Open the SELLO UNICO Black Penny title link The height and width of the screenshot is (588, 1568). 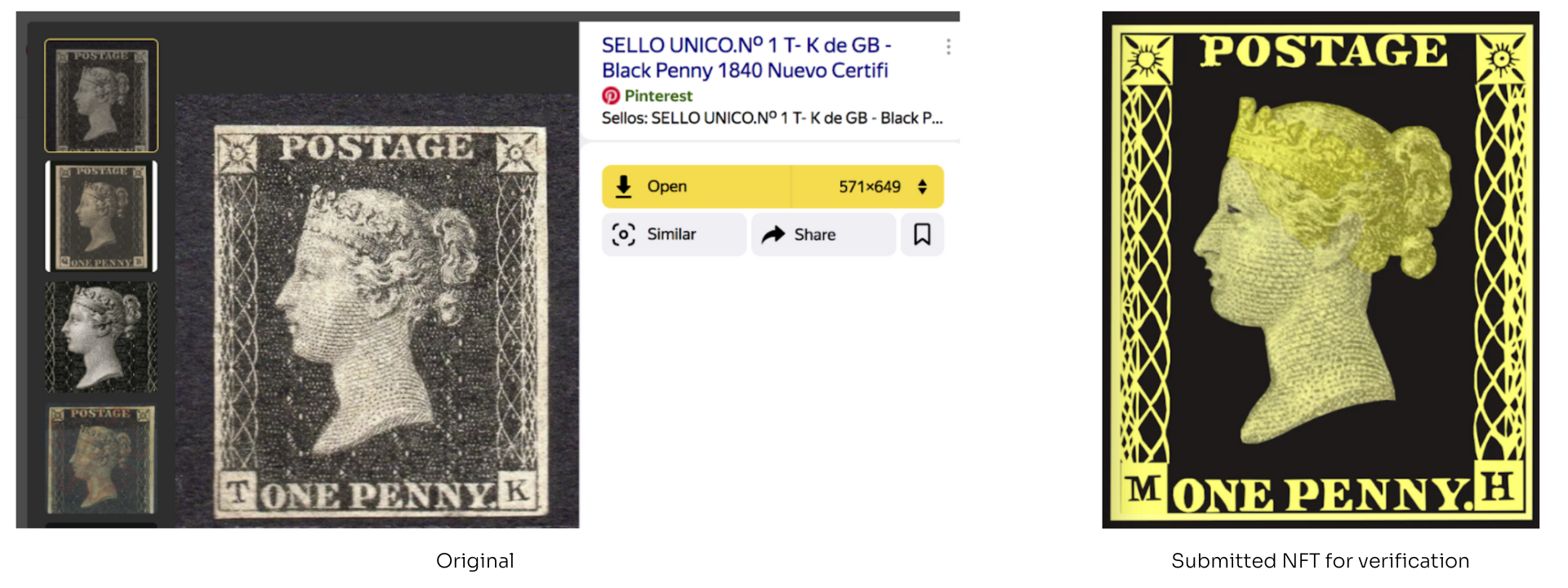(x=746, y=58)
